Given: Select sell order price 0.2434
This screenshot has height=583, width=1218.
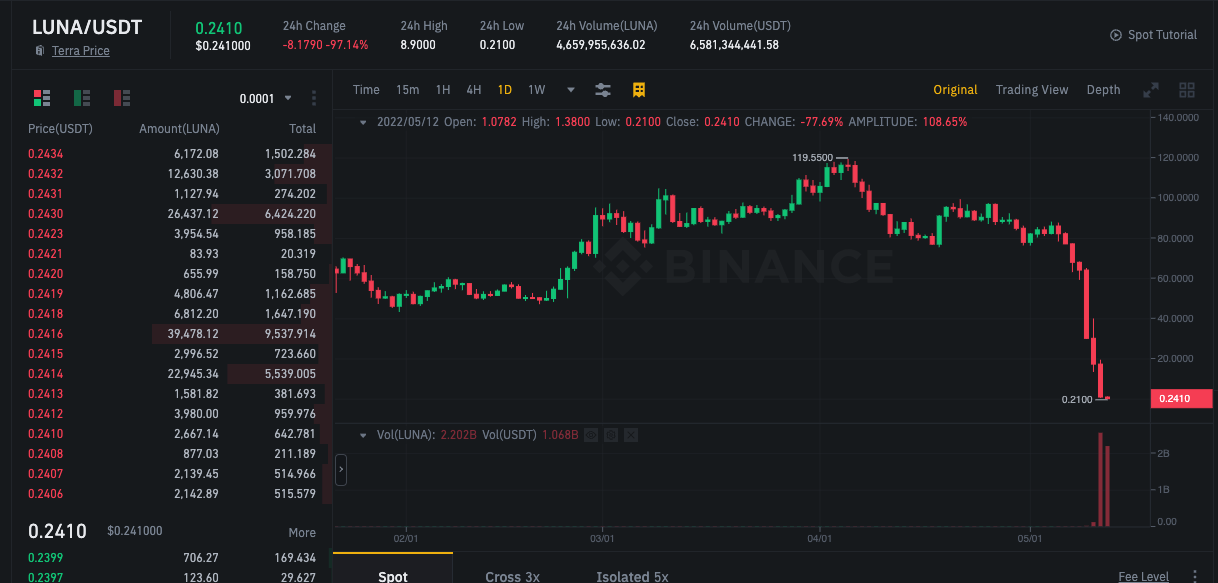Looking at the screenshot, I should [45, 154].
